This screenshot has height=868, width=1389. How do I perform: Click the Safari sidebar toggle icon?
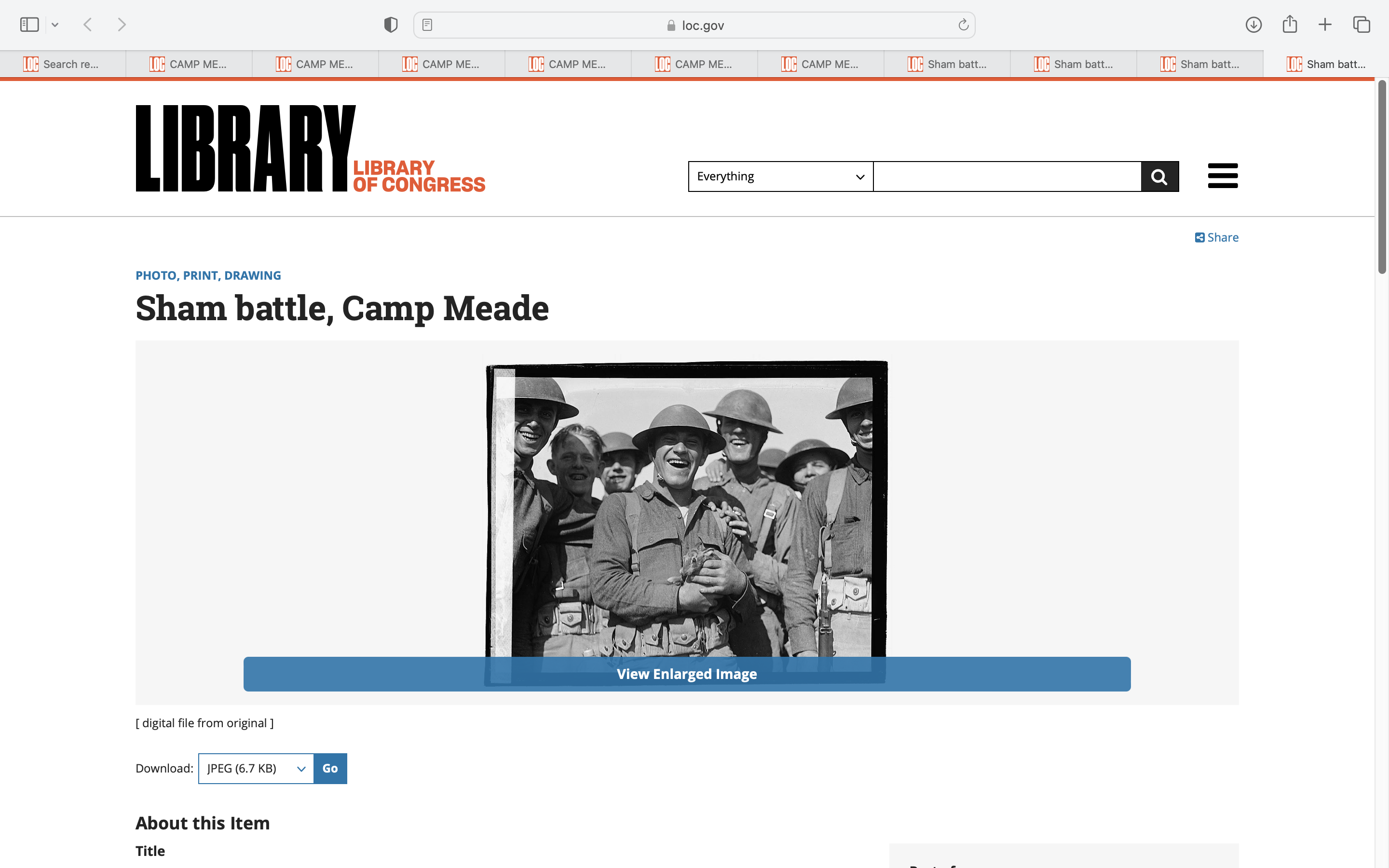pos(29,25)
